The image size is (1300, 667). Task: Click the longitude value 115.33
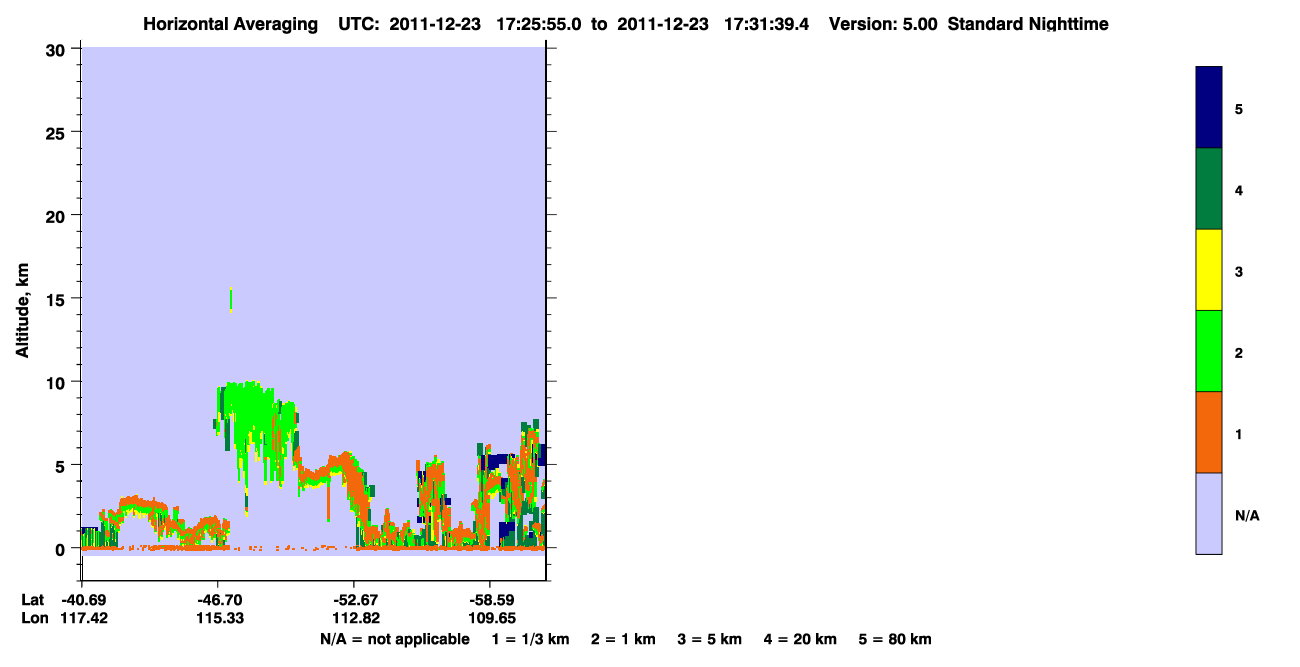click(219, 618)
